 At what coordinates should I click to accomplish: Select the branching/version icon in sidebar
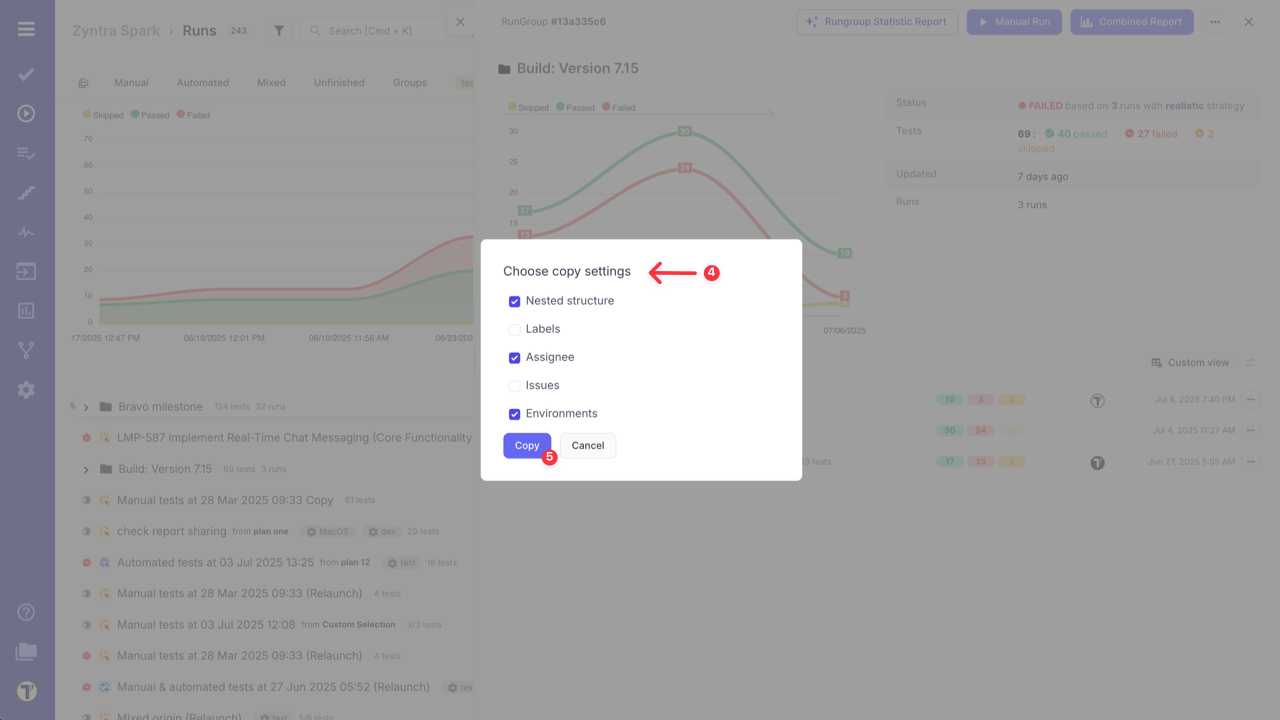pyautogui.click(x=26, y=350)
